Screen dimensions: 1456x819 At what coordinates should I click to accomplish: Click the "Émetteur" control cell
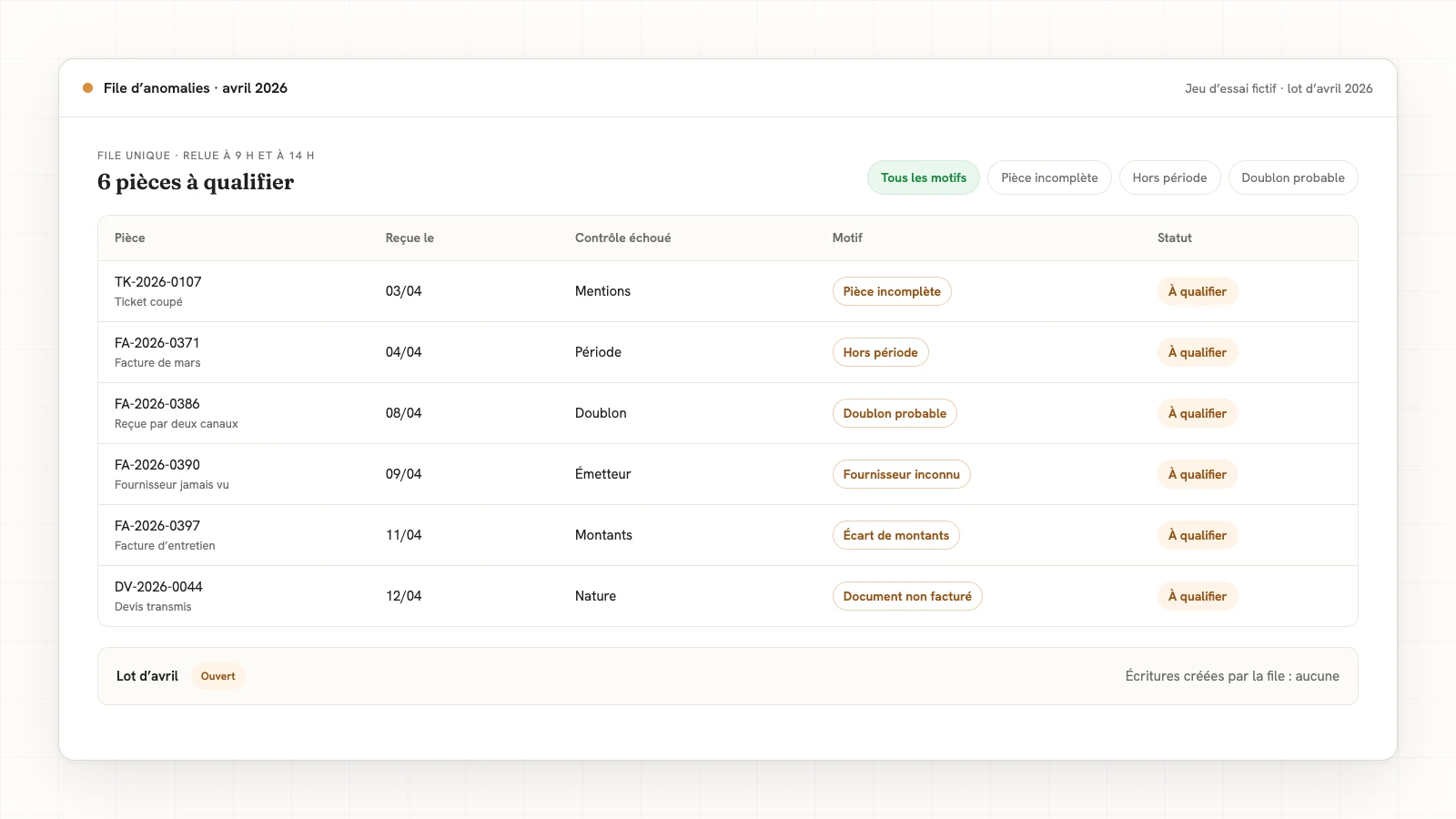(602, 474)
